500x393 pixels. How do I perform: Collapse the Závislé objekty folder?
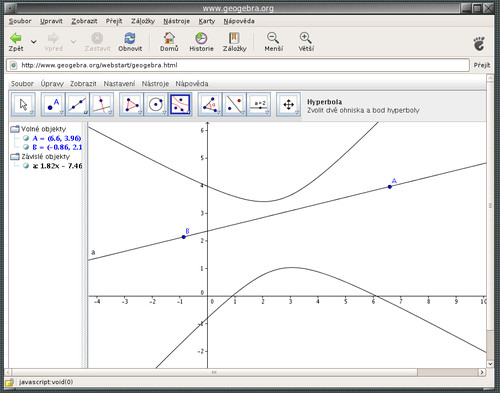[x=15, y=156]
